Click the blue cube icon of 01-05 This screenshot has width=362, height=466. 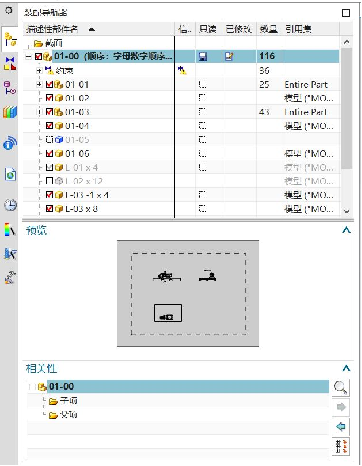[x=59, y=140]
